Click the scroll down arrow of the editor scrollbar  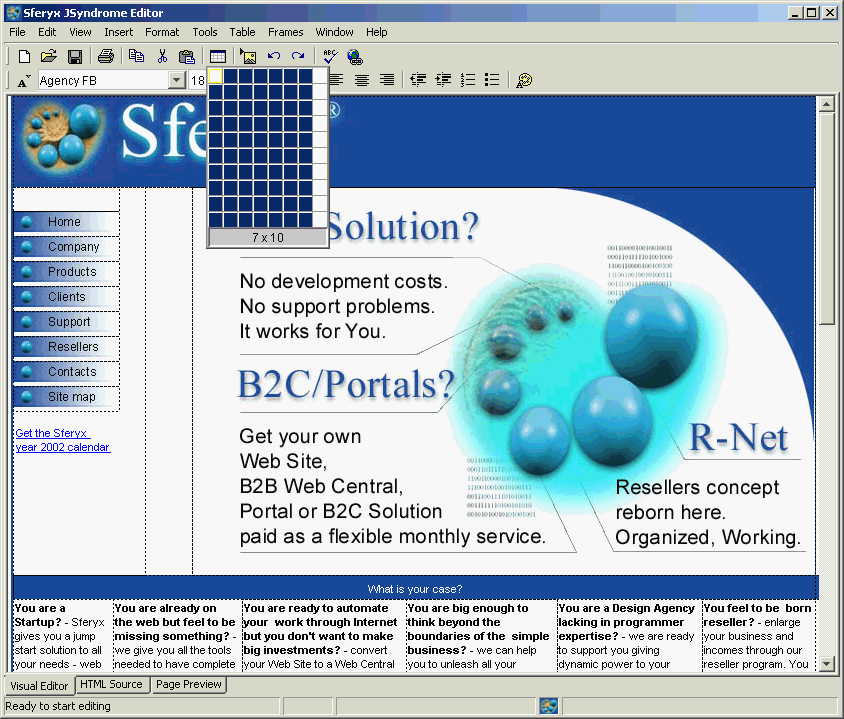tap(826, 664)
